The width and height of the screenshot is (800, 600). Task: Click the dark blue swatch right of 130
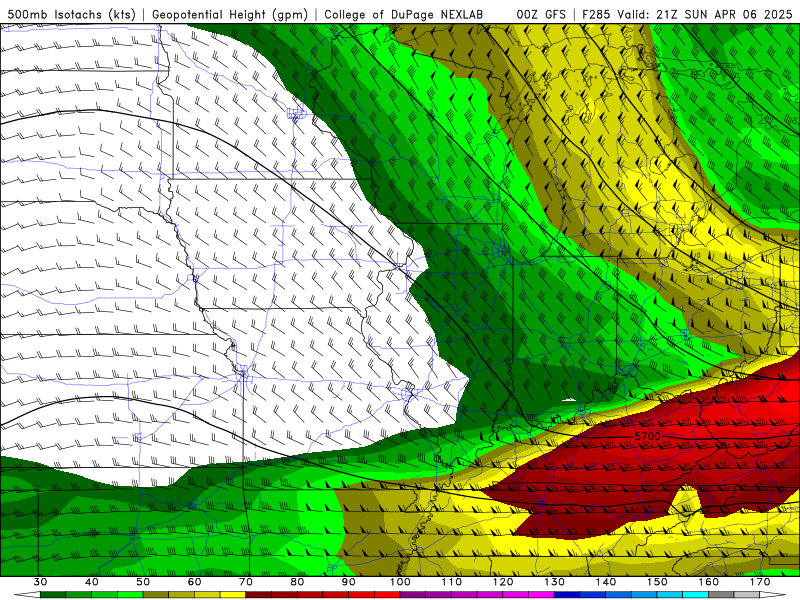tap(567, 595)
